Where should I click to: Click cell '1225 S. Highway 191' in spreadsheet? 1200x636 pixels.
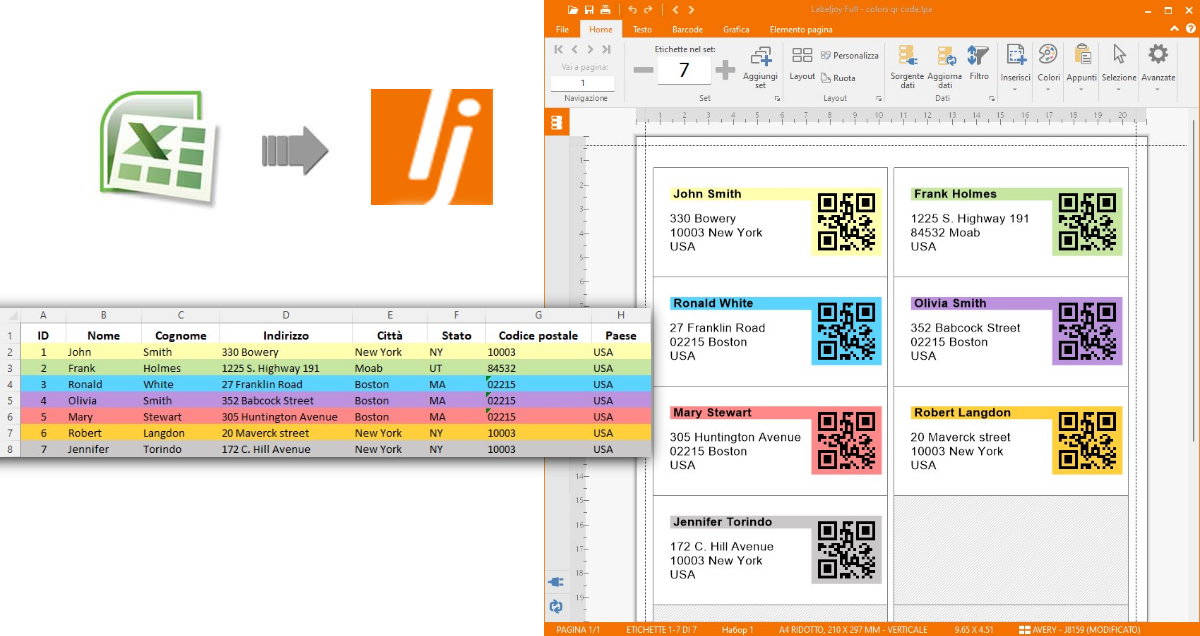click(x=286, y=368)
